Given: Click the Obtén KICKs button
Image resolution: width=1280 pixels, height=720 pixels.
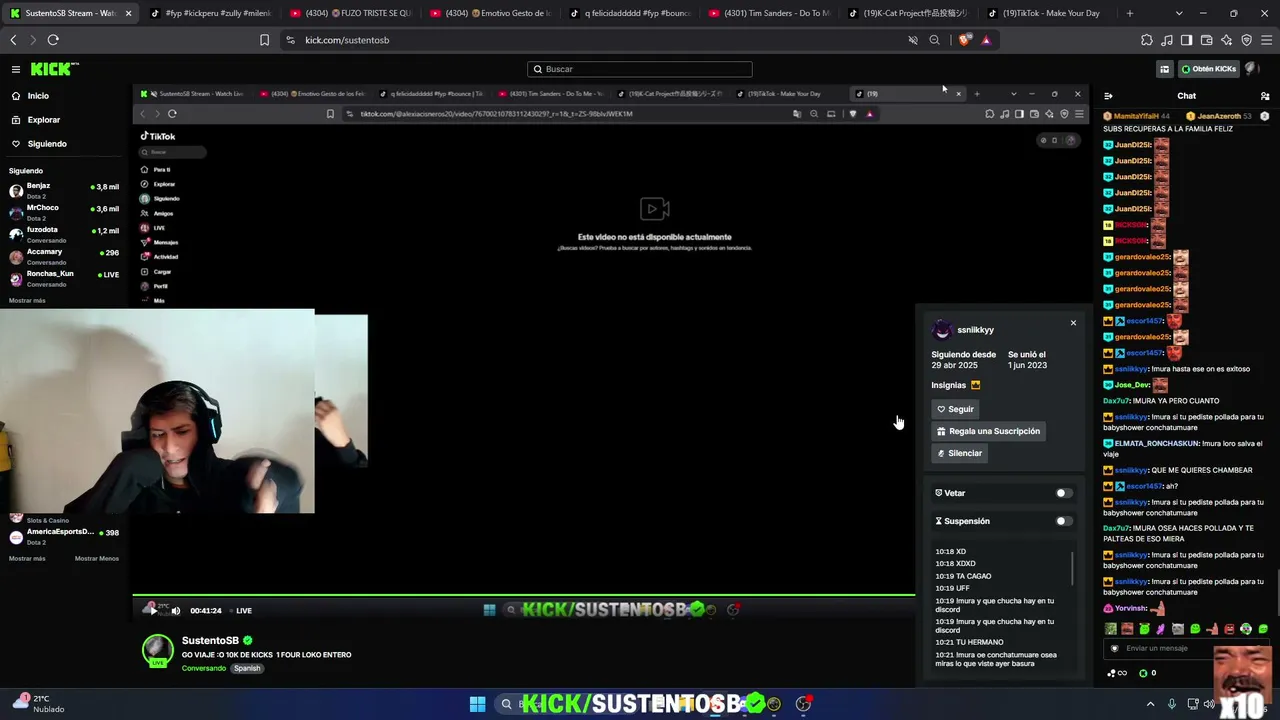Looking at the screenshot, I should pos(1208,69).
